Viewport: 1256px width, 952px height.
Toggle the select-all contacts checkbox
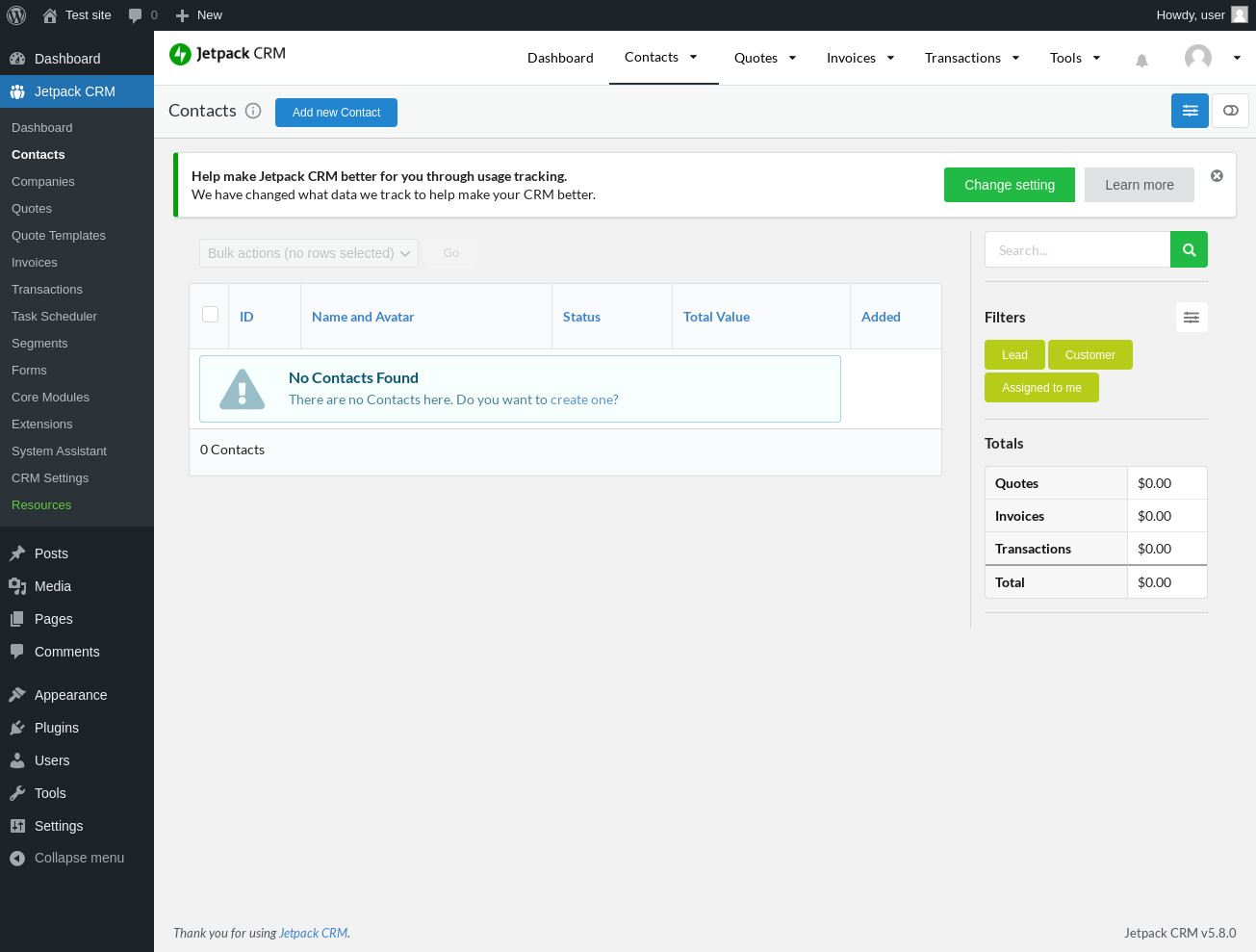[x=211, y=314]
